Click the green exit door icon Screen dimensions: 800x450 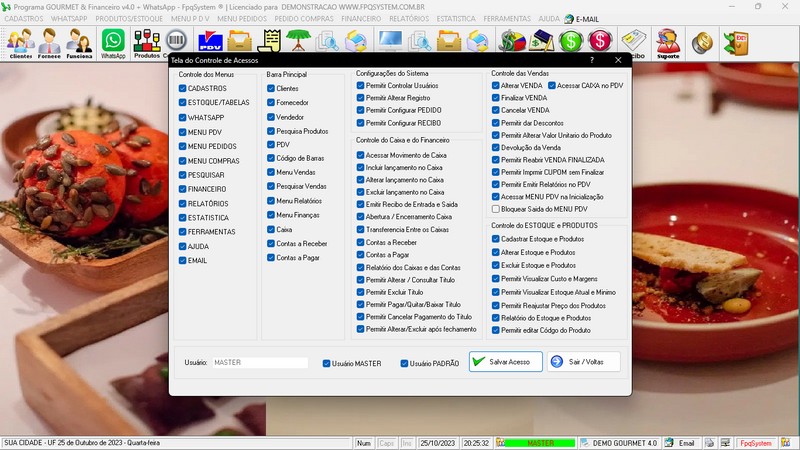[736, 42]
